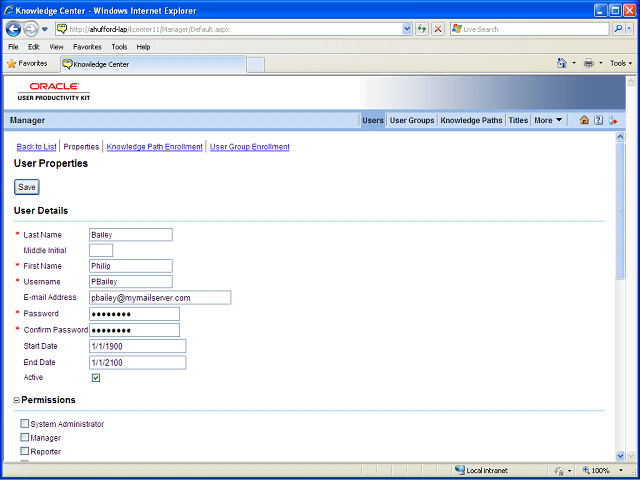Open the Home button dropdown arrow
The image size is (640, 480).
(x=573, y=63)
